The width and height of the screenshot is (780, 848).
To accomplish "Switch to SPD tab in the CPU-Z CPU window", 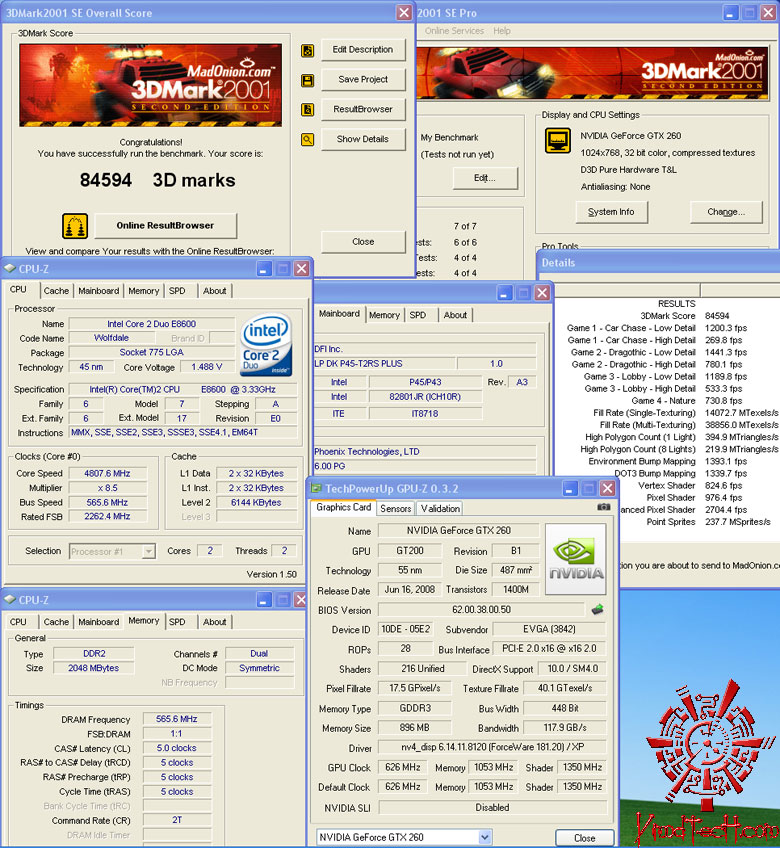I will pyautogui.click(x=177, y=291).
